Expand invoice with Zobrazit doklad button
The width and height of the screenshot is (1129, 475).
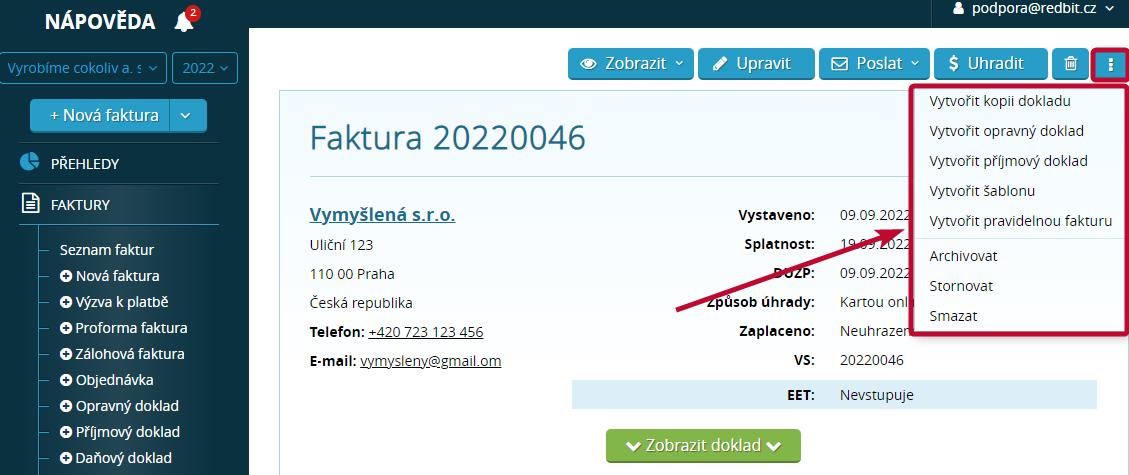703,445
